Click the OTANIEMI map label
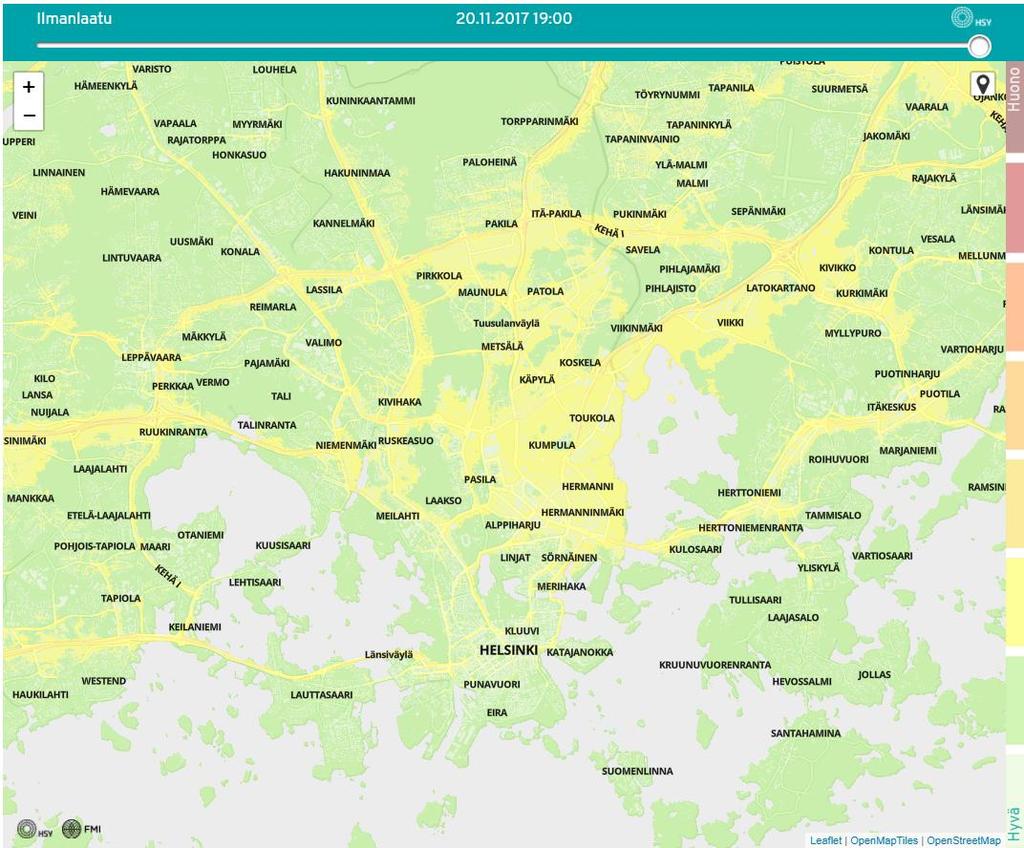This screenshot has height=848, width=1024. pyautogui.click(x=200, y=535)
